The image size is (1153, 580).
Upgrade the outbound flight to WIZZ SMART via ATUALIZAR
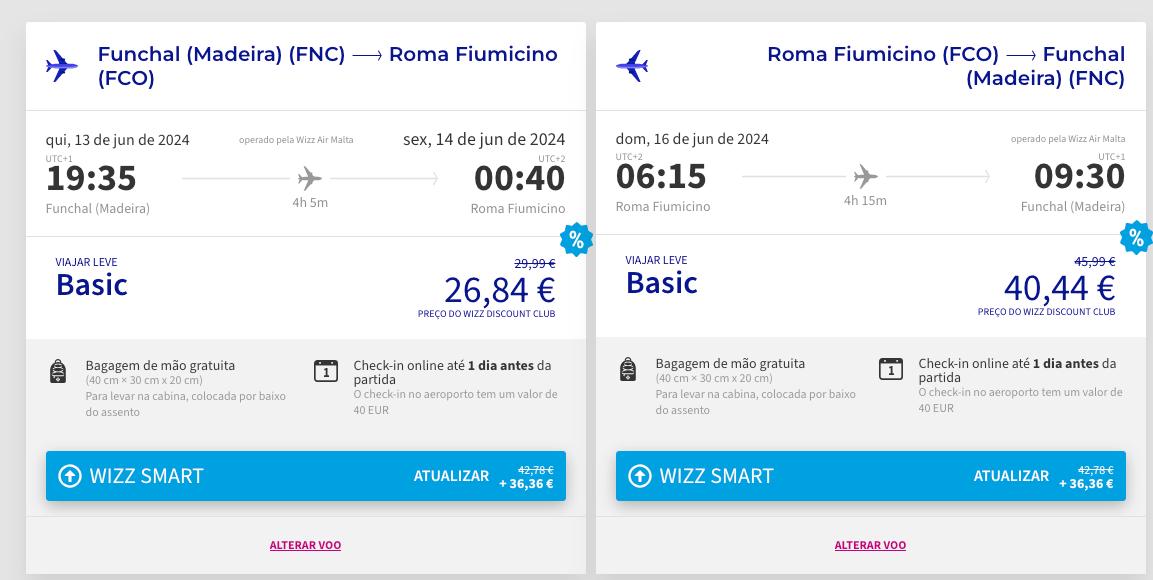(x=451, y=476)
